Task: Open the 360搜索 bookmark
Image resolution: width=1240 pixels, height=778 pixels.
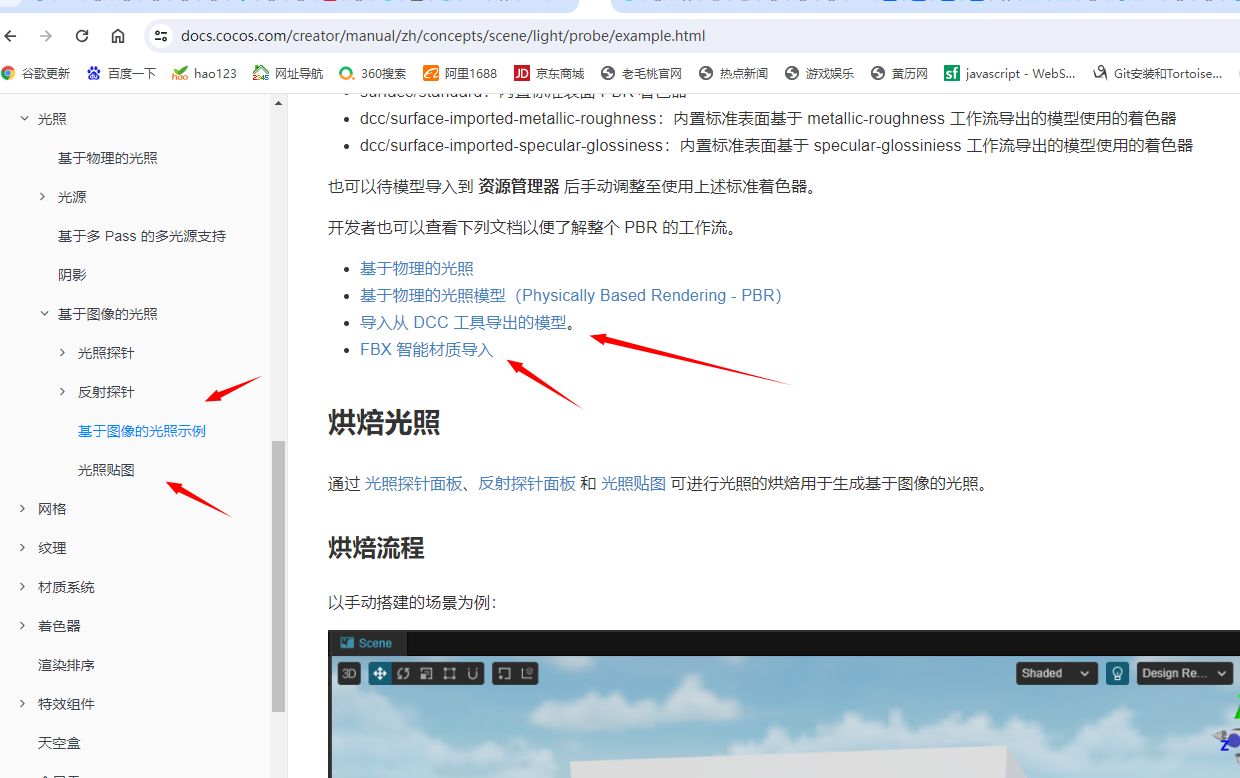Action: [373, 73]
